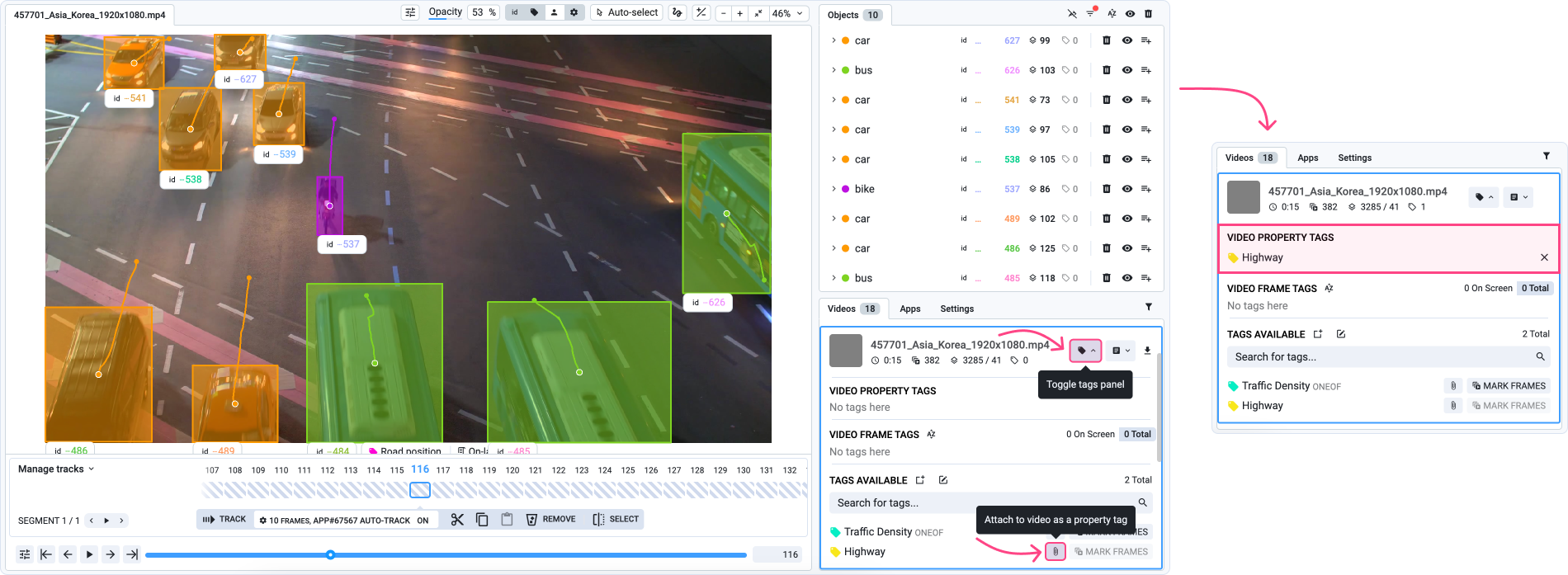Toggle visibility of all objects in Objects header
Viewport: 1568px width, 575px height.
click(x=1130, y=14)
